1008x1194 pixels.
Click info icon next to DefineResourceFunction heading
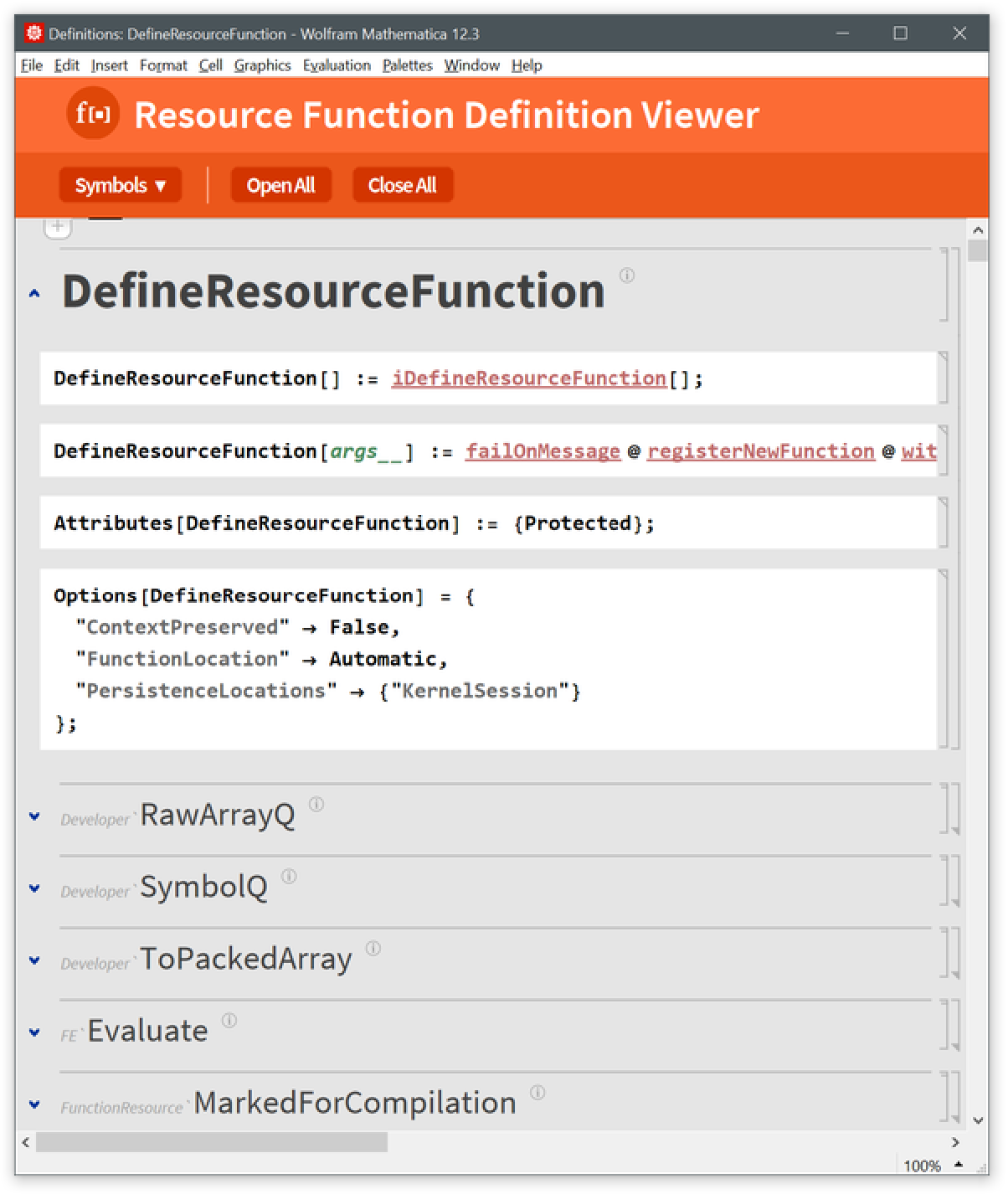(626, 275)
